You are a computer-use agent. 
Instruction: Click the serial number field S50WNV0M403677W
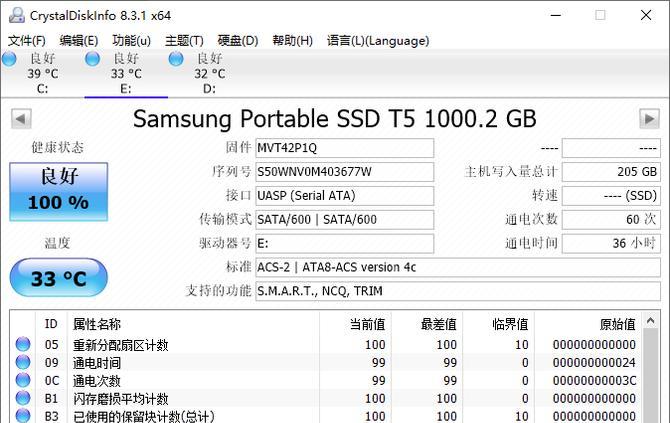pos(344,172)
